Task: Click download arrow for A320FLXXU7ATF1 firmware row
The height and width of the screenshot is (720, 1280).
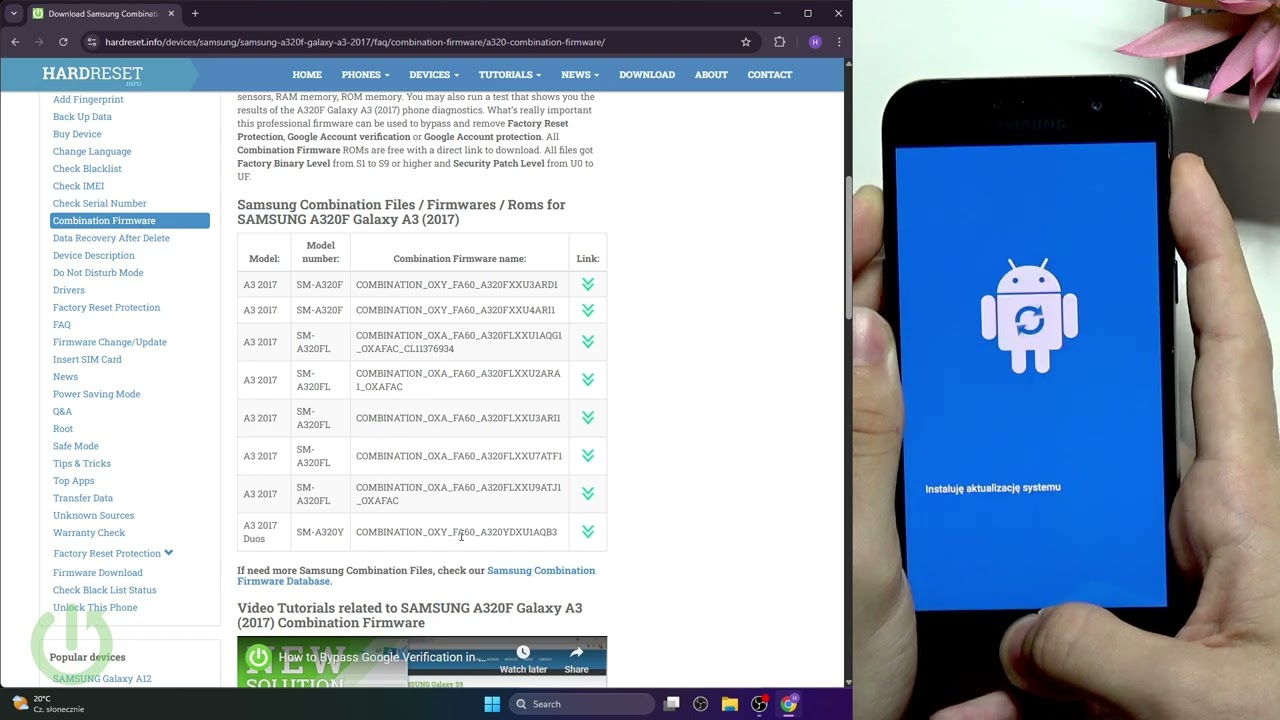Action: pyautogui.click(x=588, y=456)
